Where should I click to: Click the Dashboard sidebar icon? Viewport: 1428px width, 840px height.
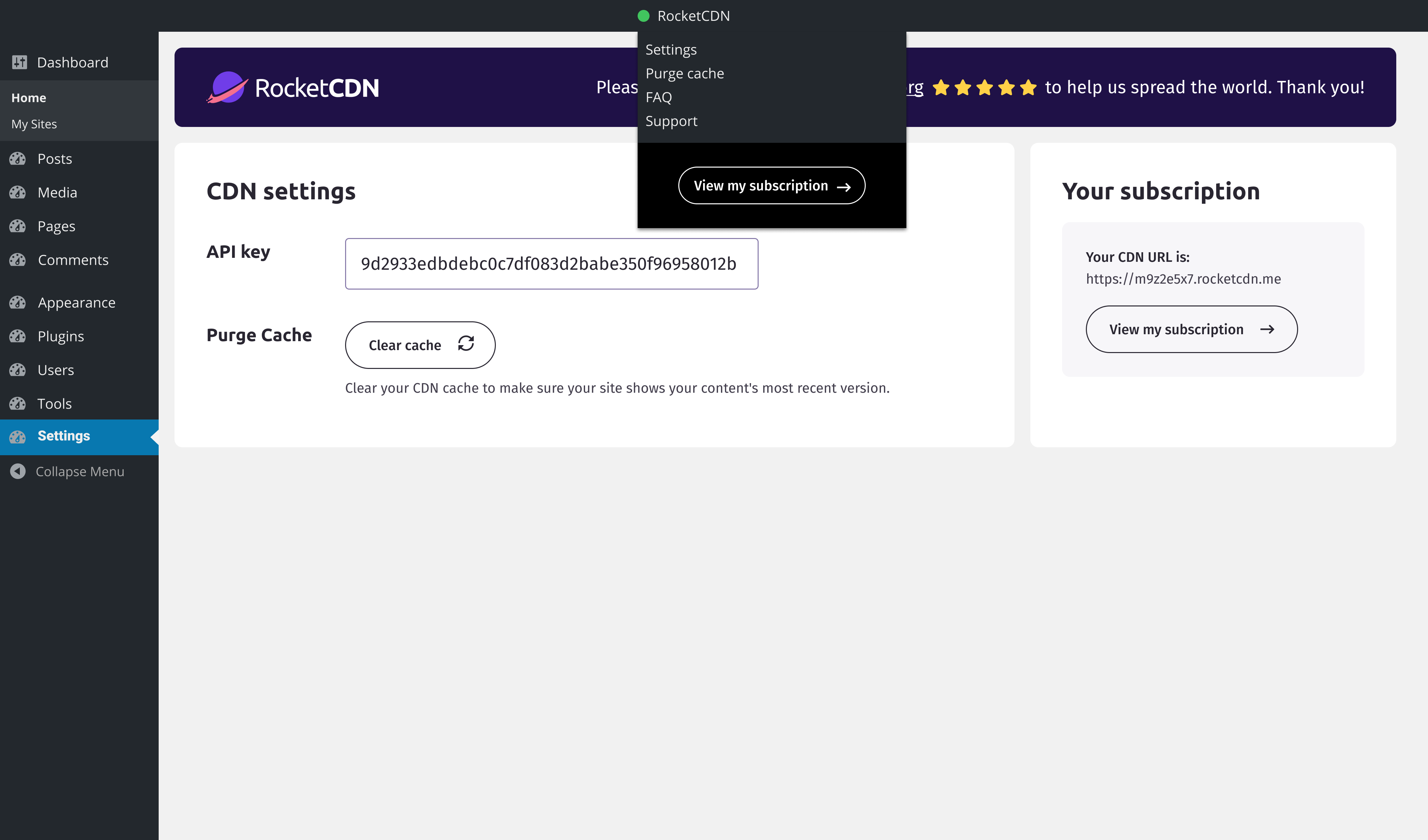click(x=20, y=62)
